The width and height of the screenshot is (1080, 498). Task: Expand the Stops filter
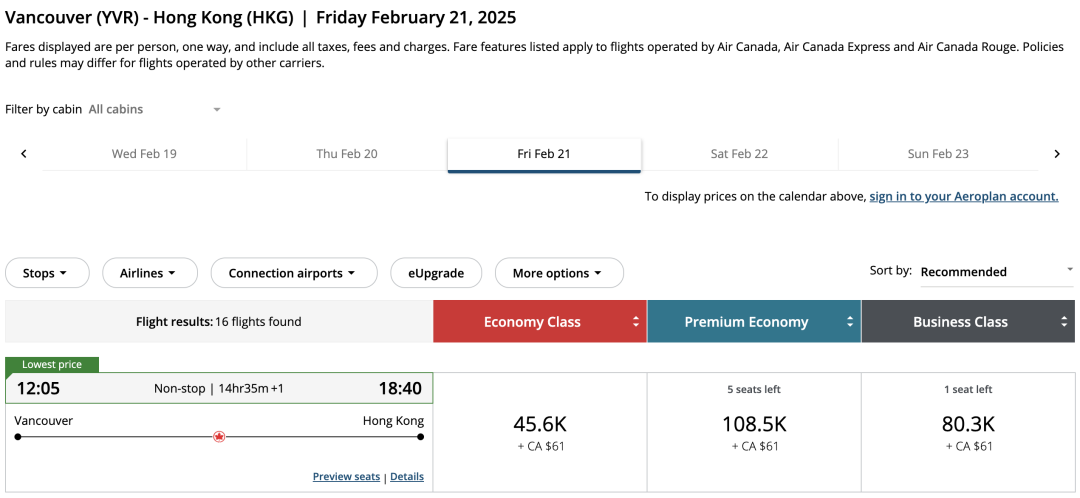point(47,273)
